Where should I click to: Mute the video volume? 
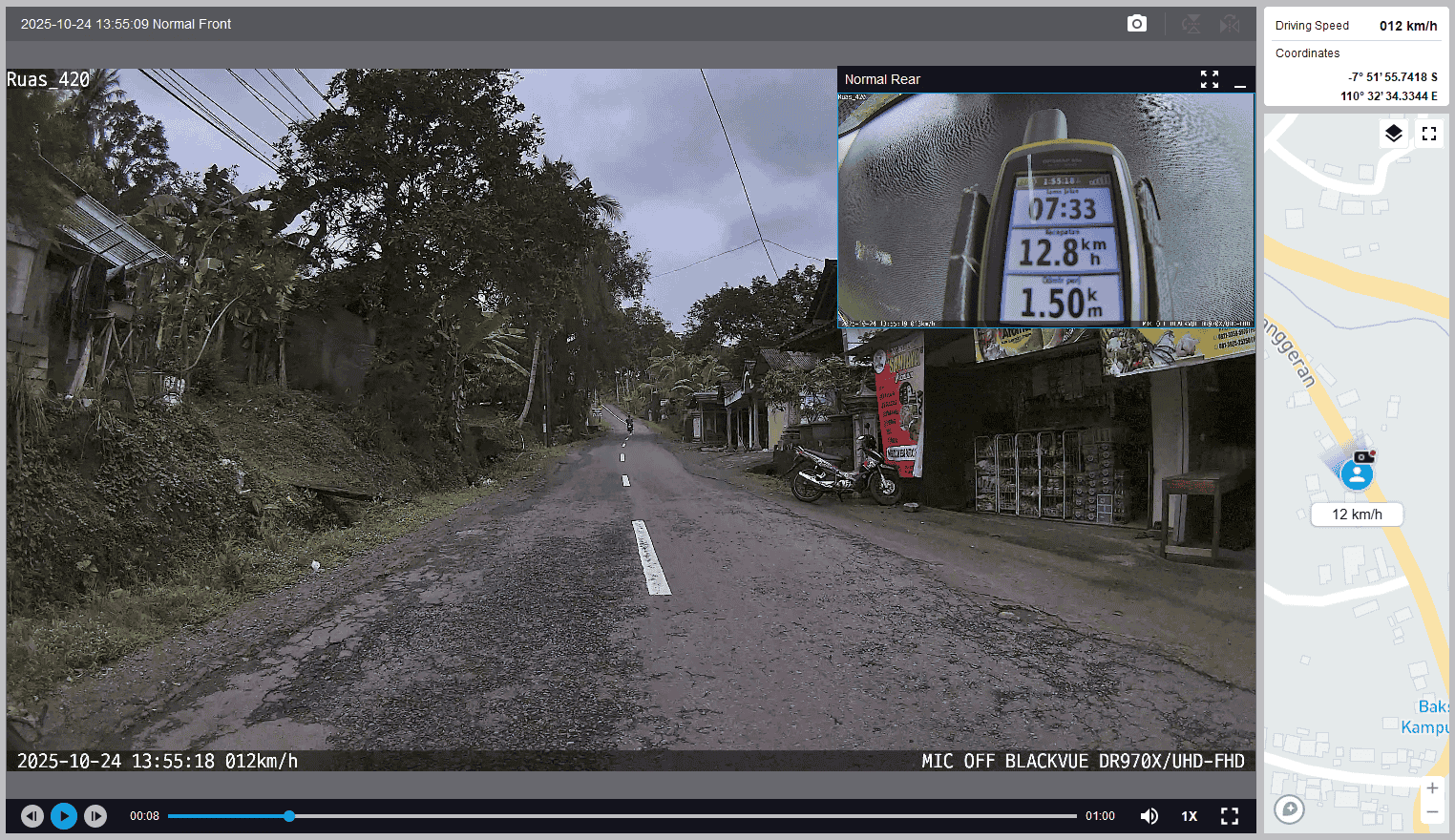[x=1149, y=816]
